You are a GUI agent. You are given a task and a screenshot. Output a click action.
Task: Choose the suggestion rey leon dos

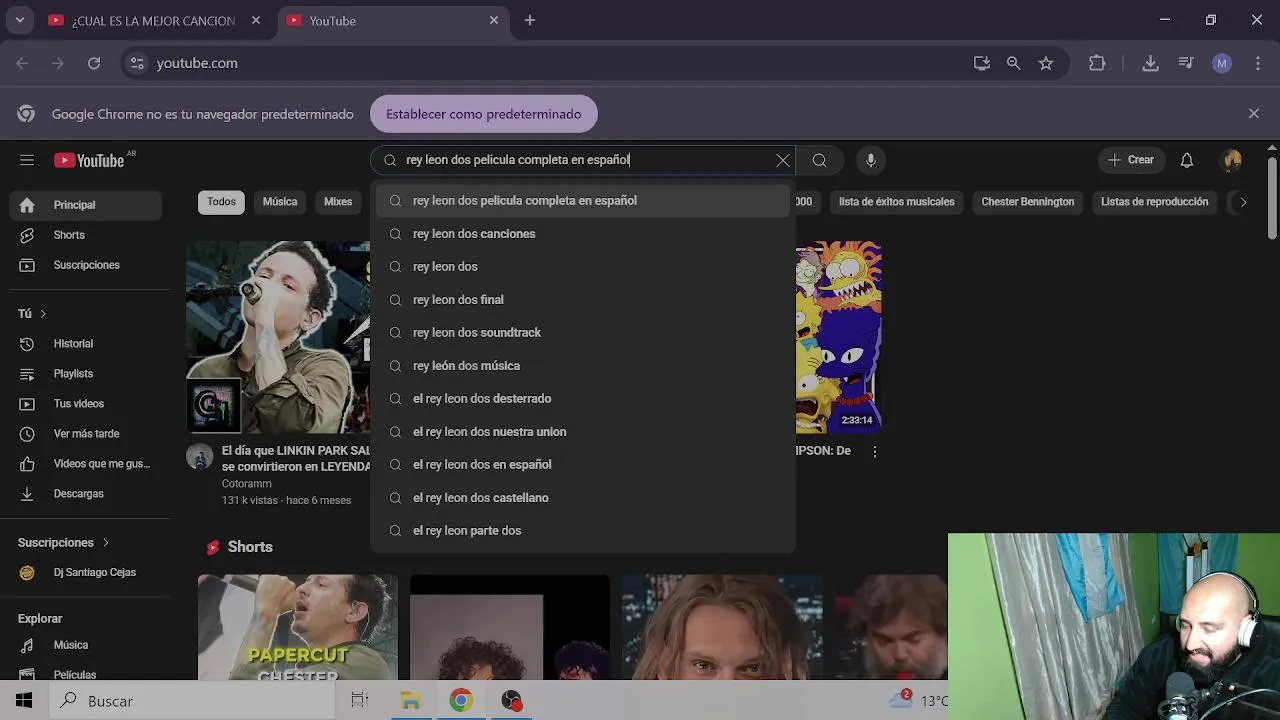click(583, 267)
